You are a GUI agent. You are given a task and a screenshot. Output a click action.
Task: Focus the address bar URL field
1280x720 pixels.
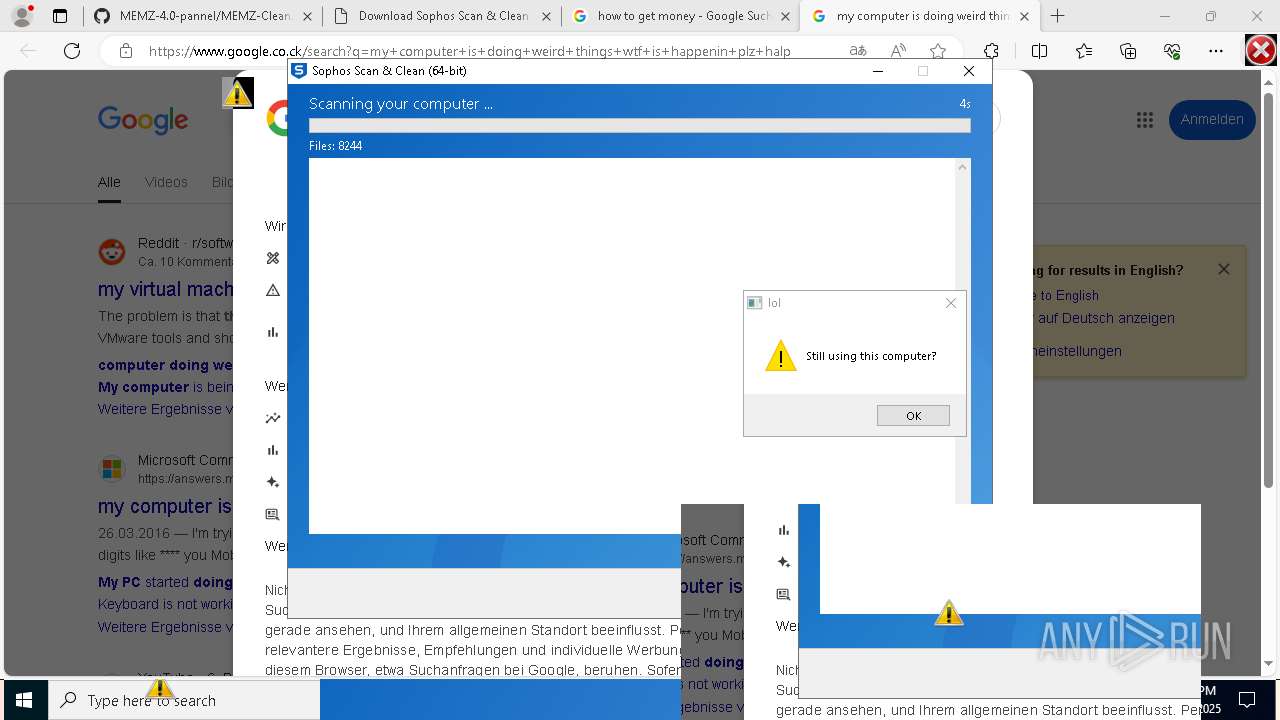point(470,51)
